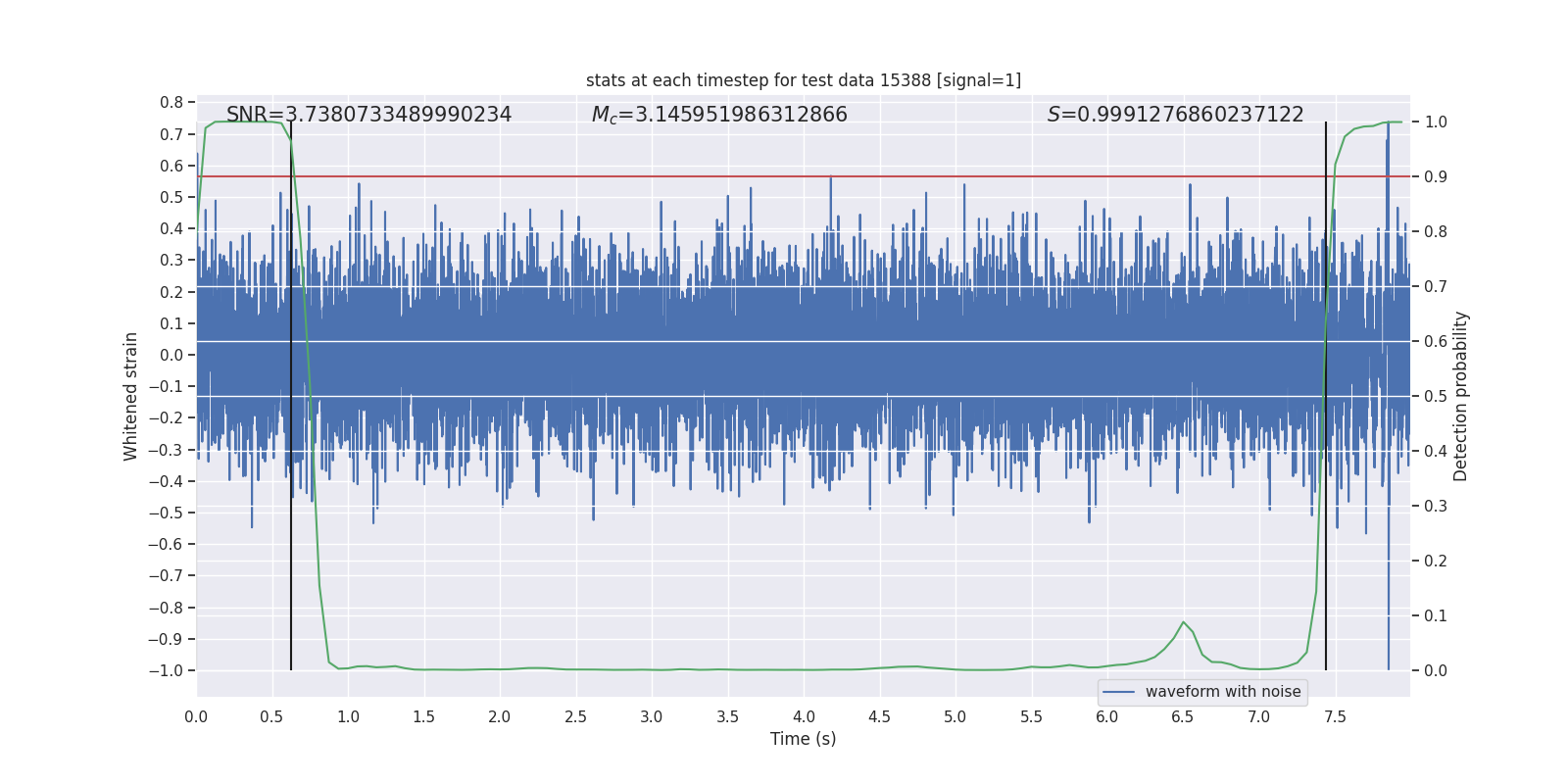
Task: Click the green curve's small peak at 6.5 seconds
Action: point(1184,622)
